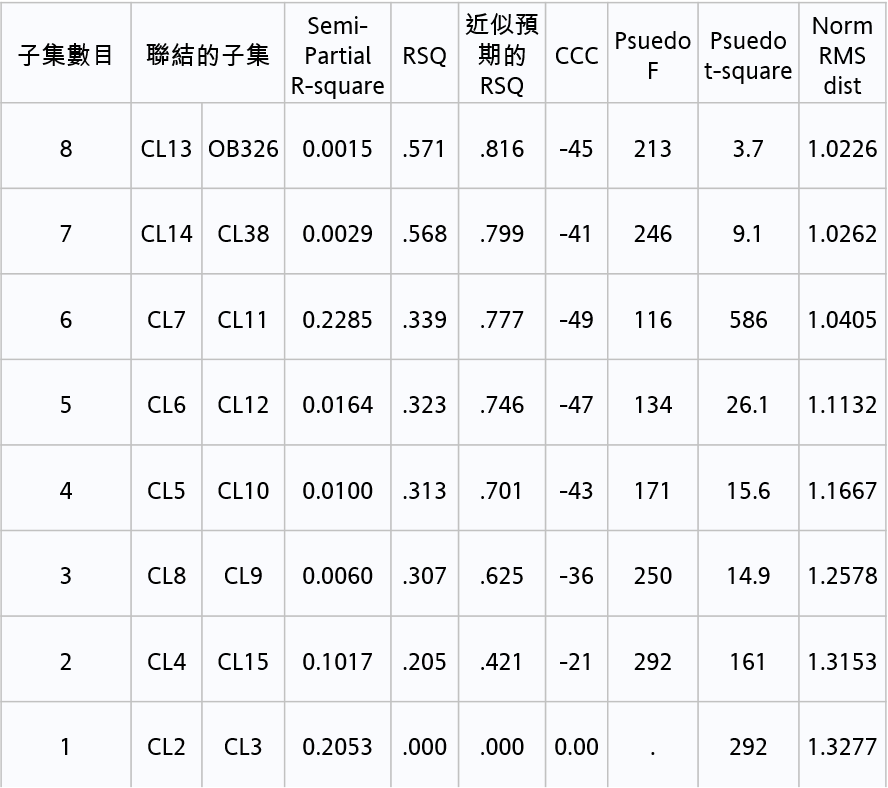Click the Semi-Partial R-square column header
Image resolution: width=888 pixels, height=788 pixels.
tap(338, 55)
